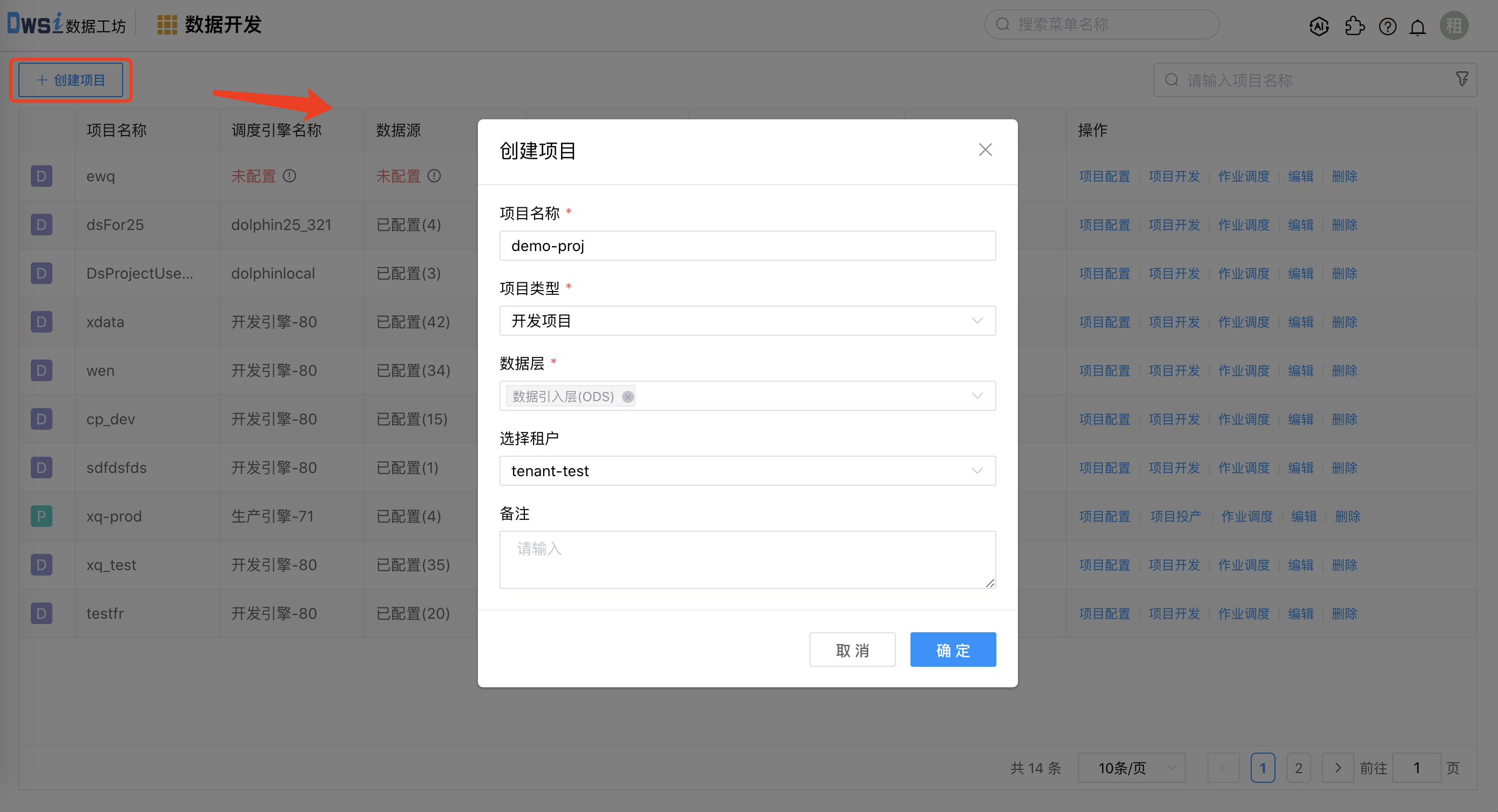
Task: Open the plugin puzzle-piece icon
Action: [x=1354, y=26]
